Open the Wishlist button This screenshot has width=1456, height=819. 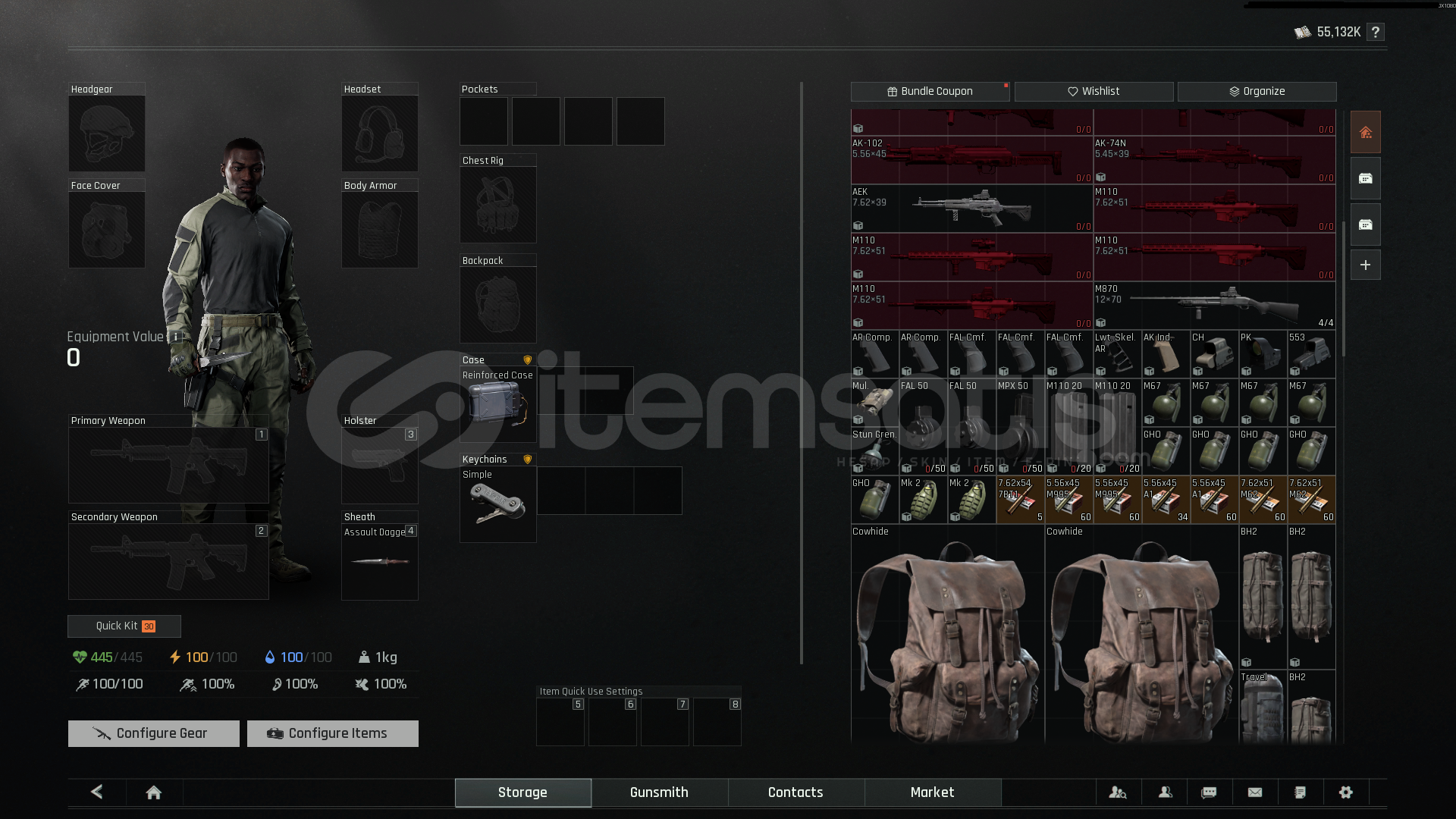click(x=1094, y=91)
